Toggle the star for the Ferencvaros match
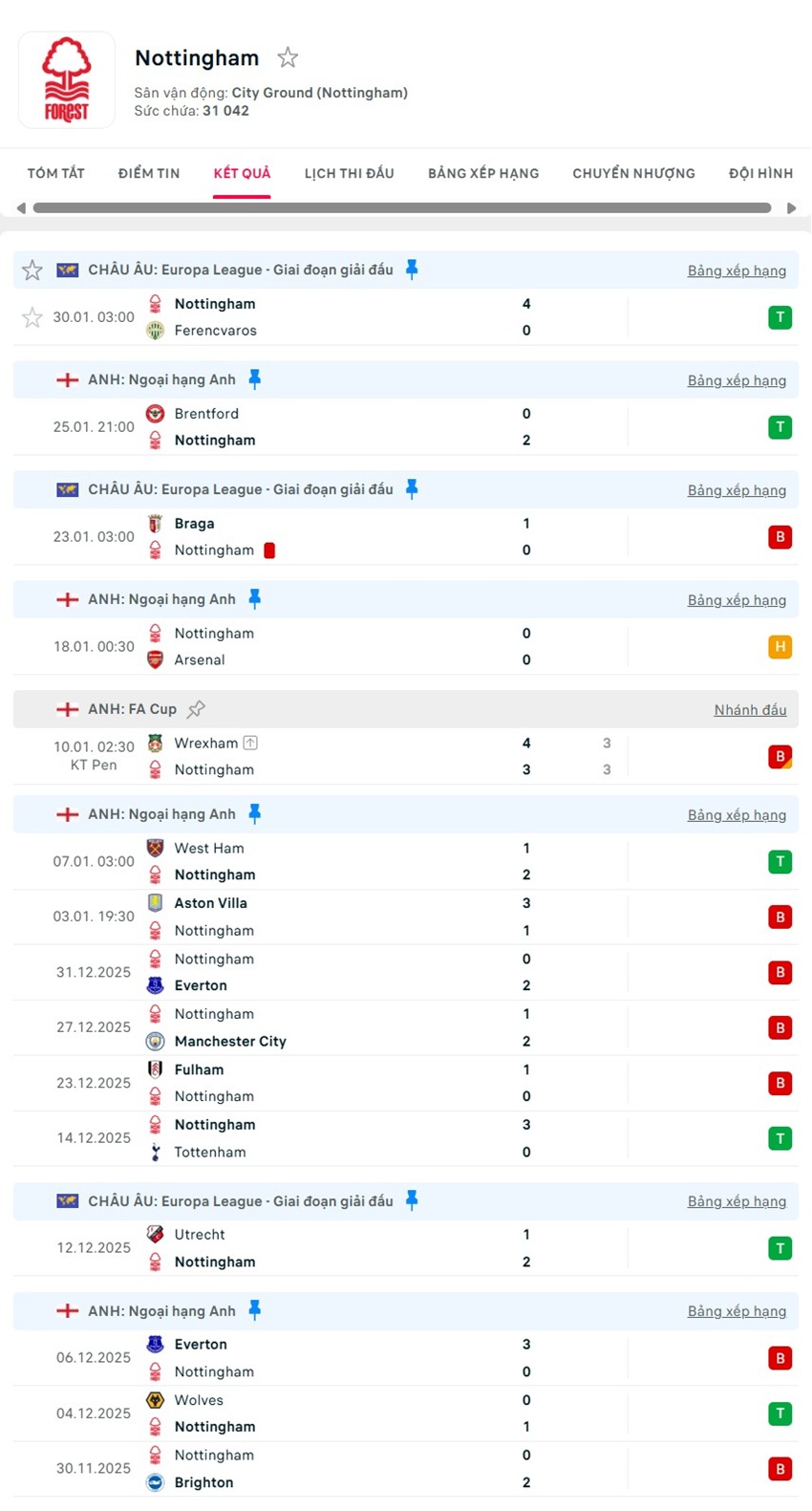 tap(32, 316)
